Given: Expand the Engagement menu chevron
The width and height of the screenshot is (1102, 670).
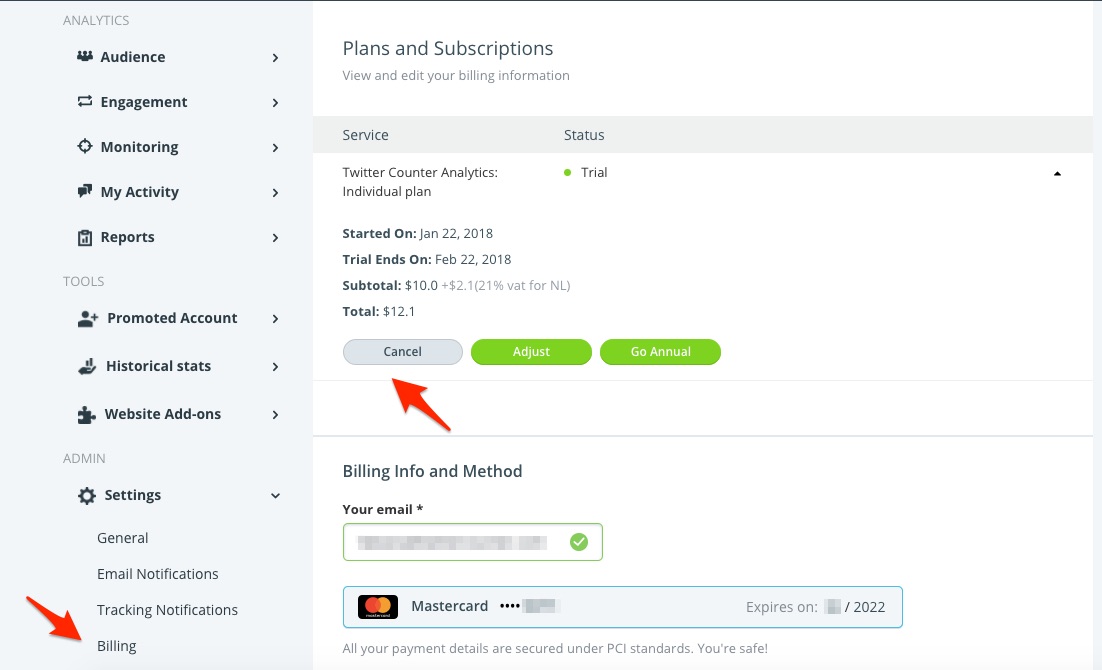Looking at the screenshot, I should coord(276,103).
